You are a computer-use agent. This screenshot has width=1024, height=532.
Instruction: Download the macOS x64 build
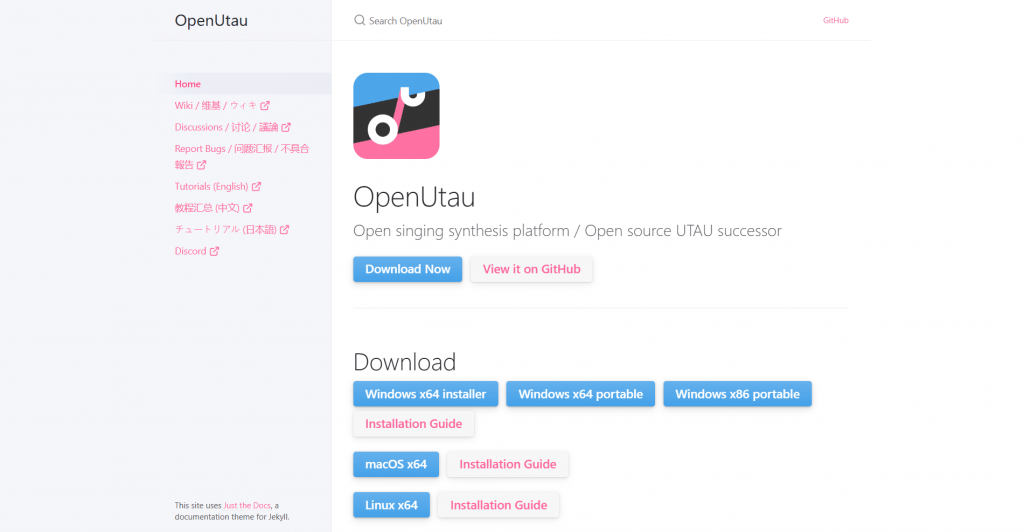(x=396, y=464)
